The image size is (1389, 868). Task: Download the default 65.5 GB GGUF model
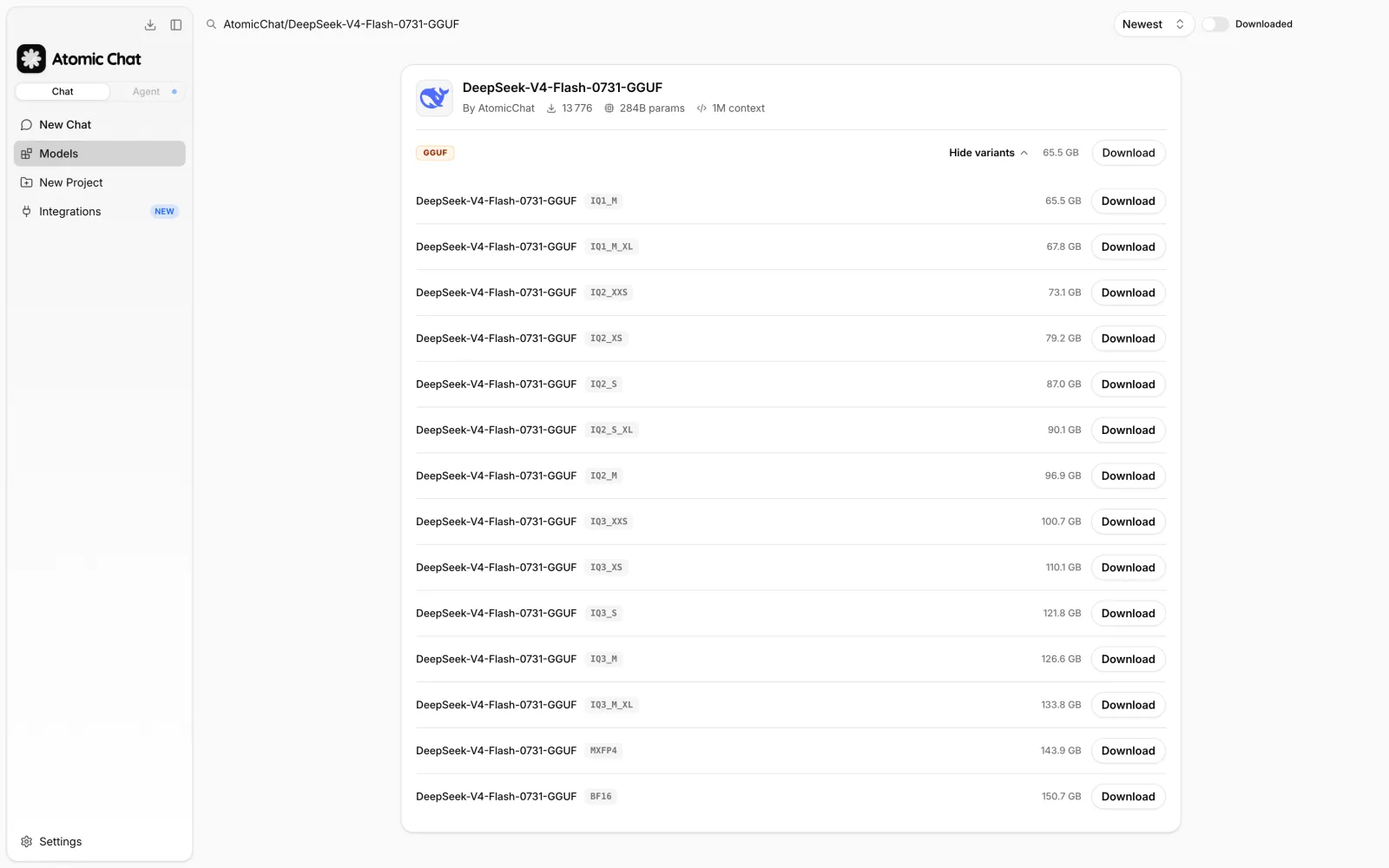[x=1129, y=153]
